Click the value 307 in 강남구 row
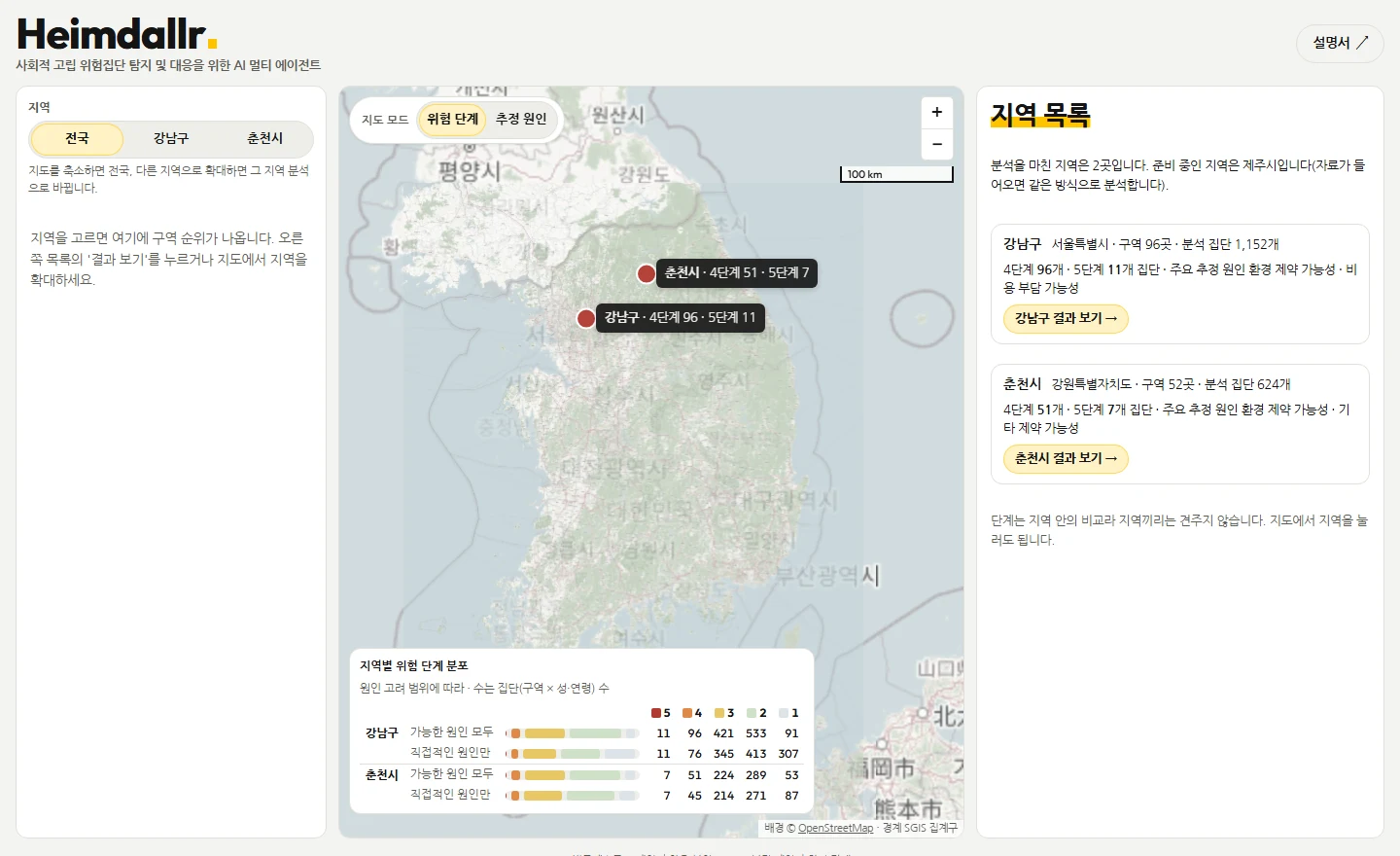The height and width of the screenshot is (856, 1400). pos(788,754)
